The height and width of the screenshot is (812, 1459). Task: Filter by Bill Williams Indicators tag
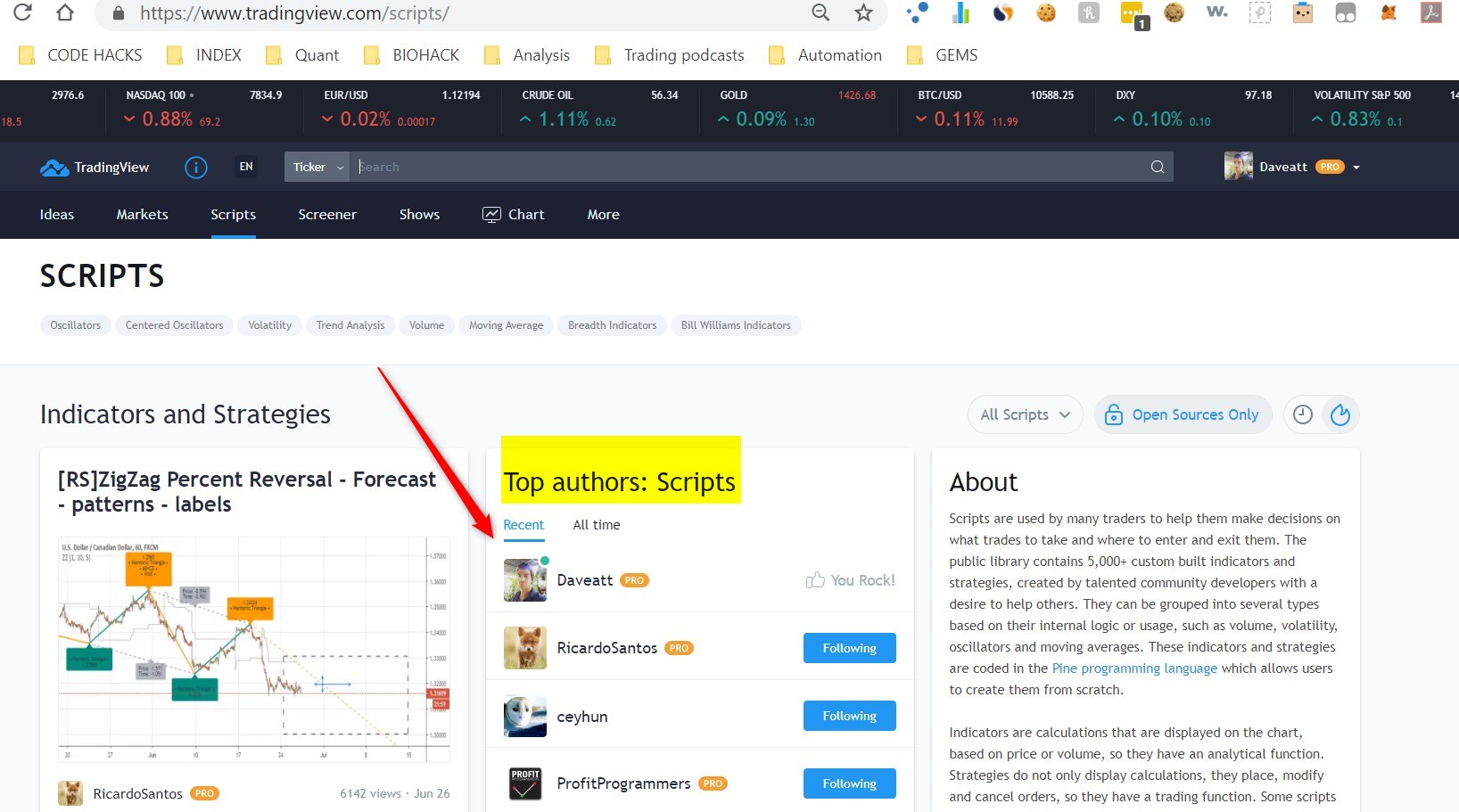(736, 325)
